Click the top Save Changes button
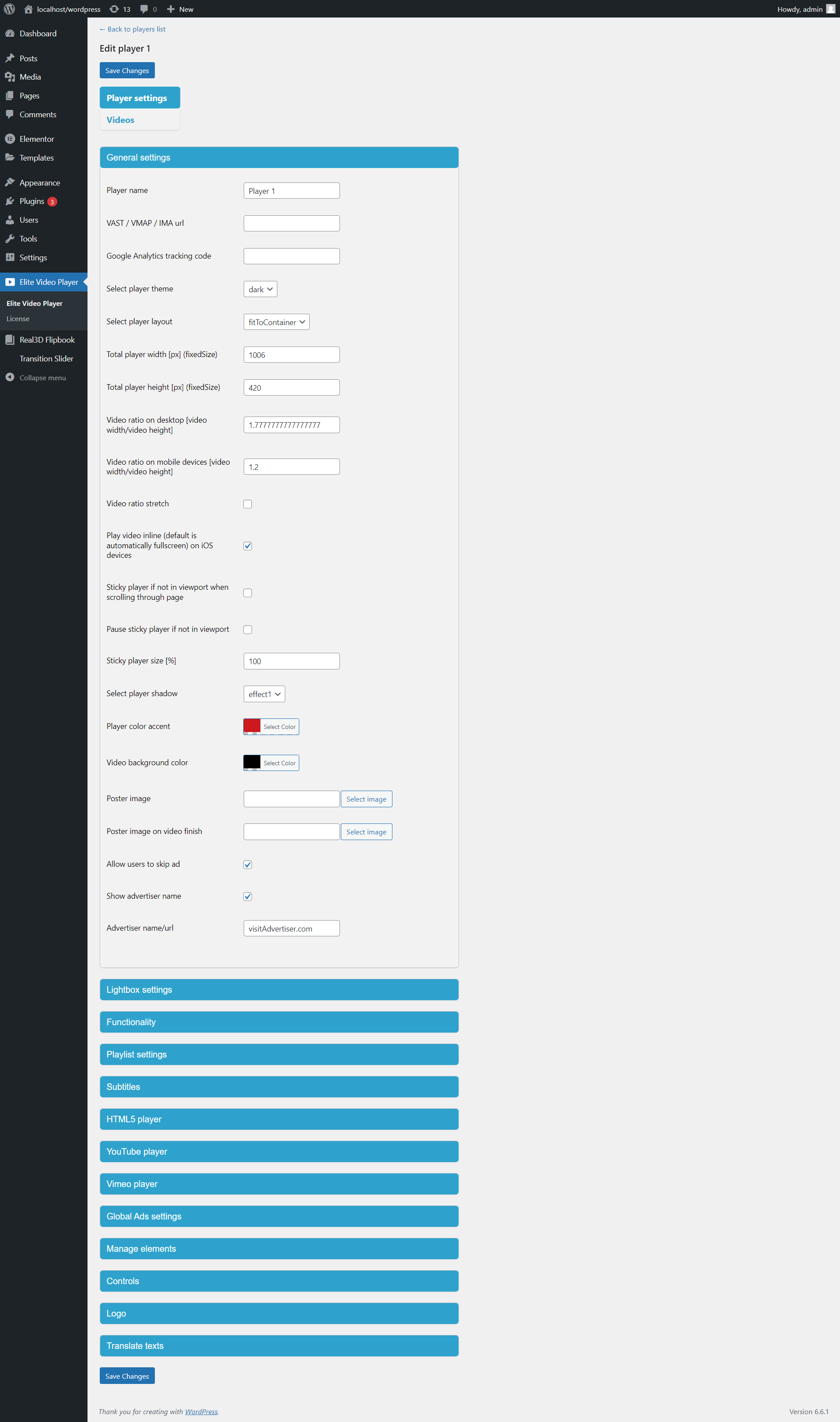The image size is (840, 1422). [x=127, y=71]
